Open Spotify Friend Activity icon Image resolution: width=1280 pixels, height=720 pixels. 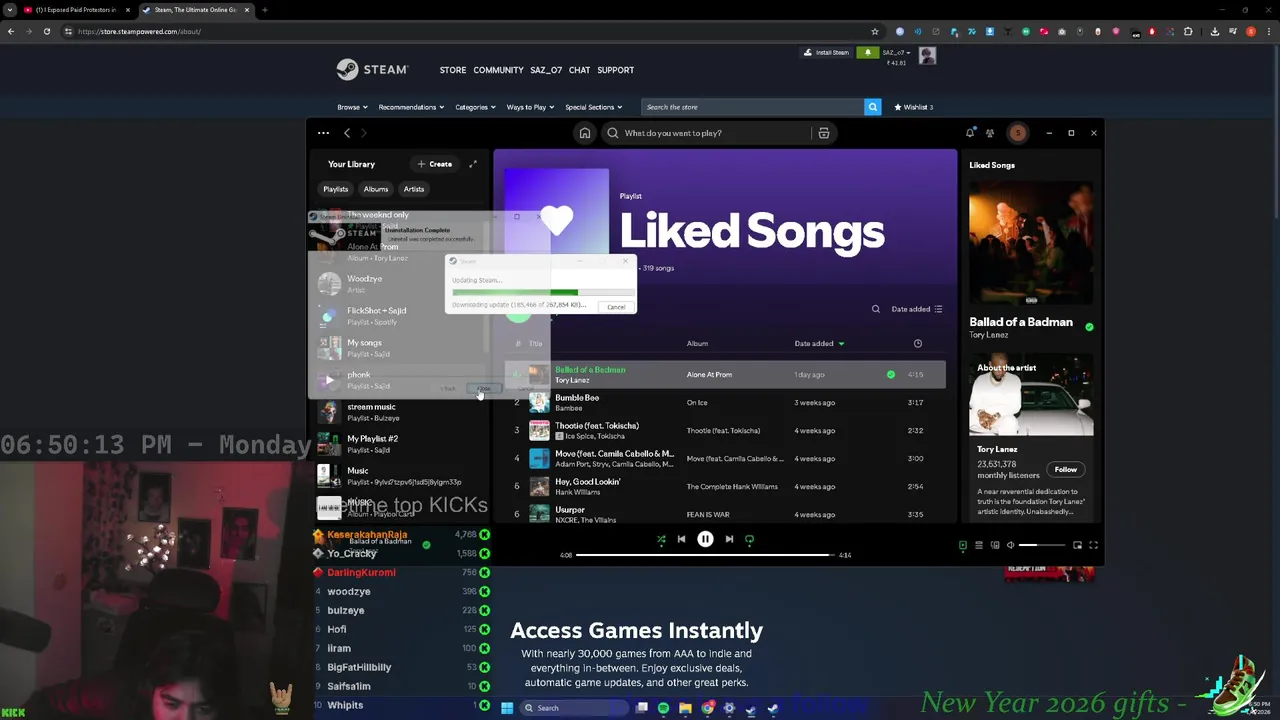[990, 133]
